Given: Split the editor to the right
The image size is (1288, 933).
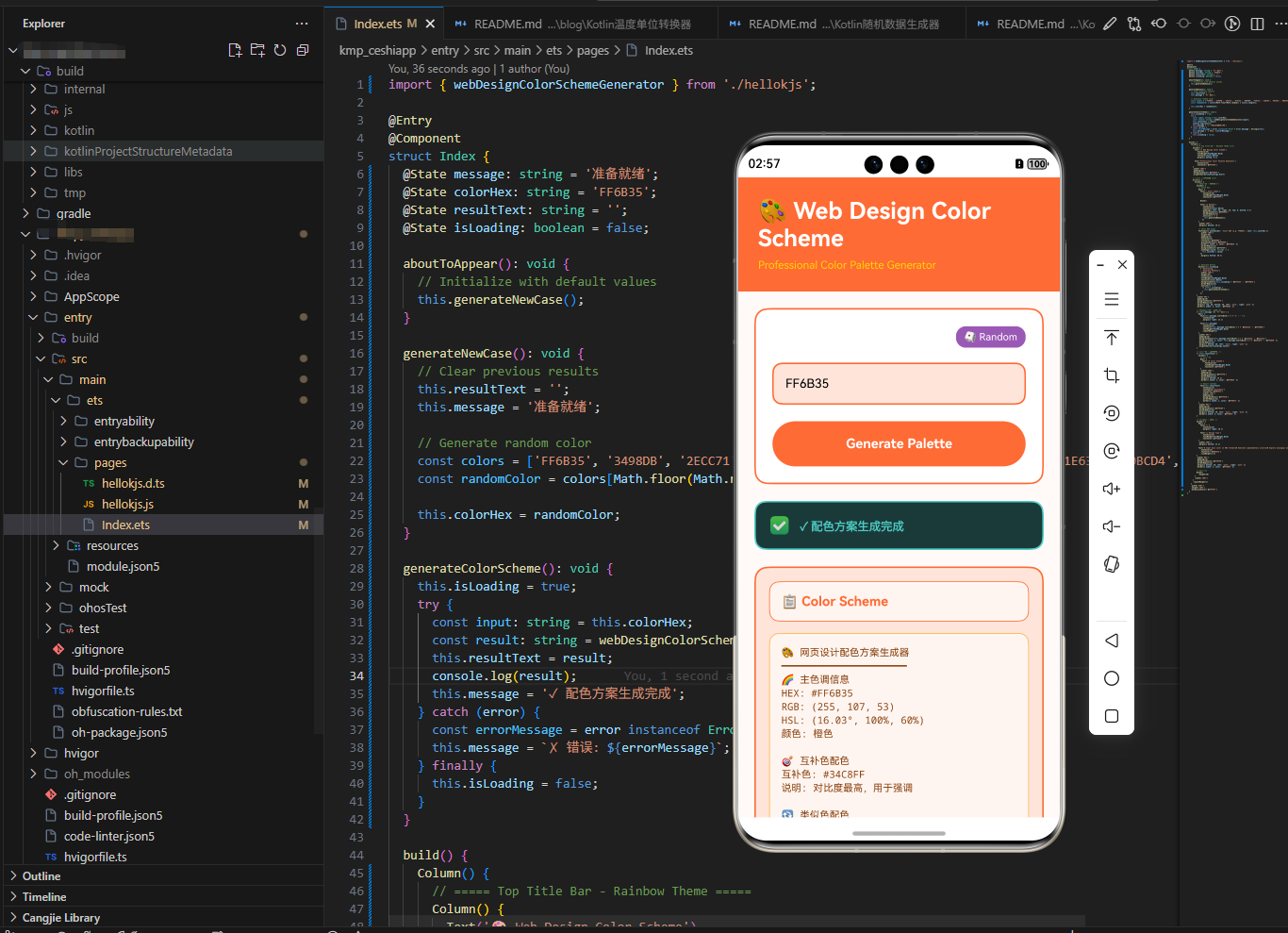Looking at the screenshot, I should [x=1257, y=24].
